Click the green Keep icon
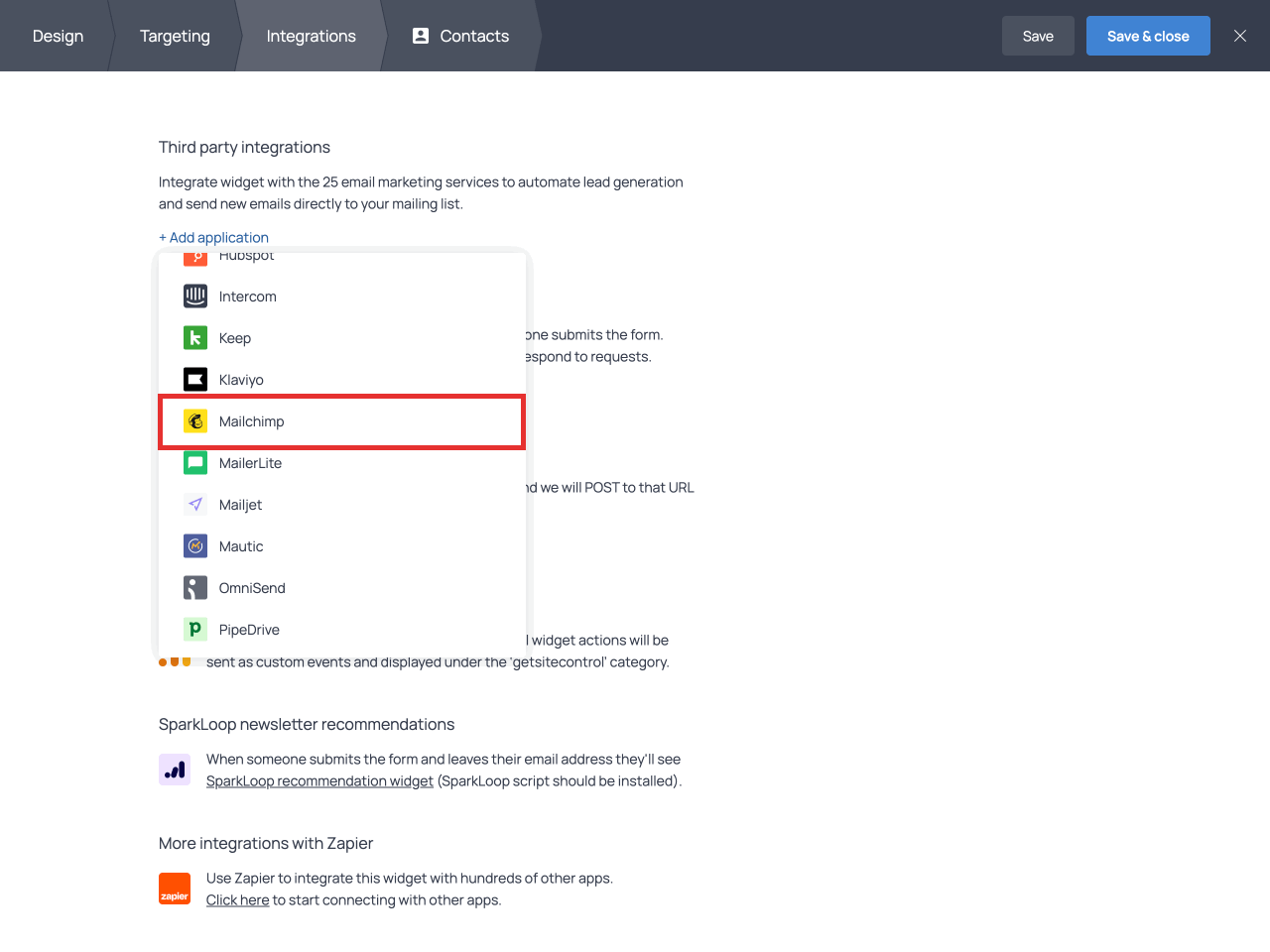 point(195,338)
